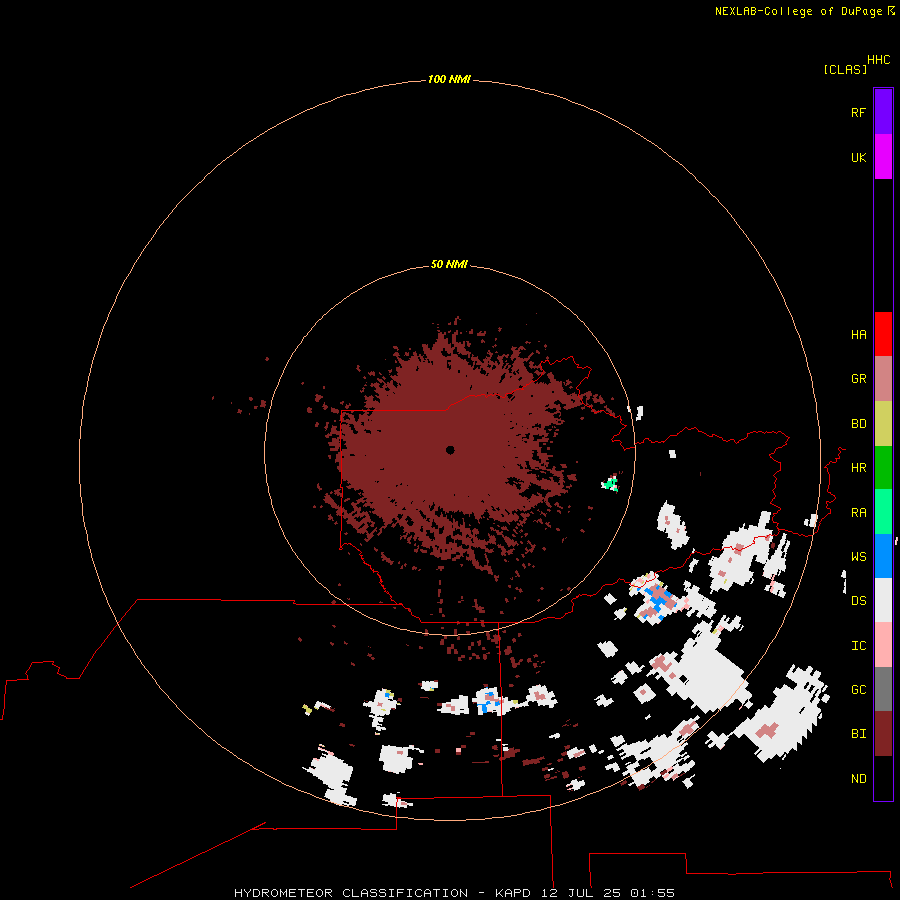
Task: Click the RF legend label
Action: click(x=858, y=112)
